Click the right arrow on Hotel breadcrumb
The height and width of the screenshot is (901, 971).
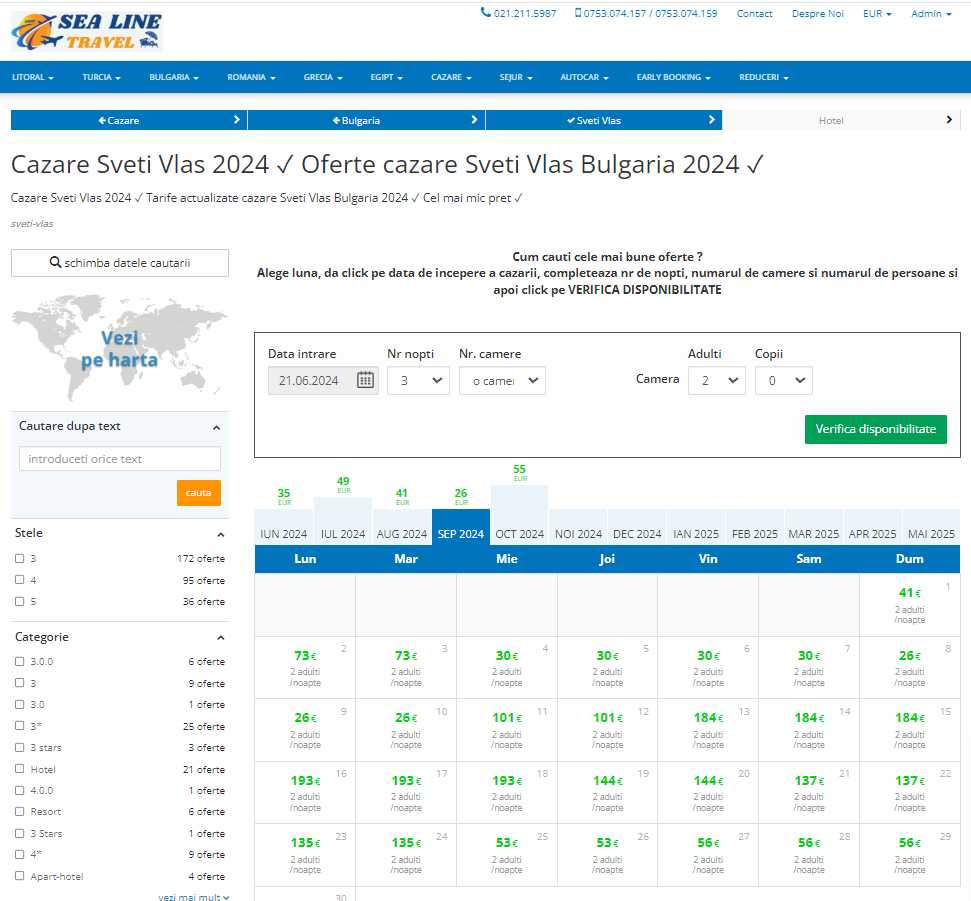point(949,120)
